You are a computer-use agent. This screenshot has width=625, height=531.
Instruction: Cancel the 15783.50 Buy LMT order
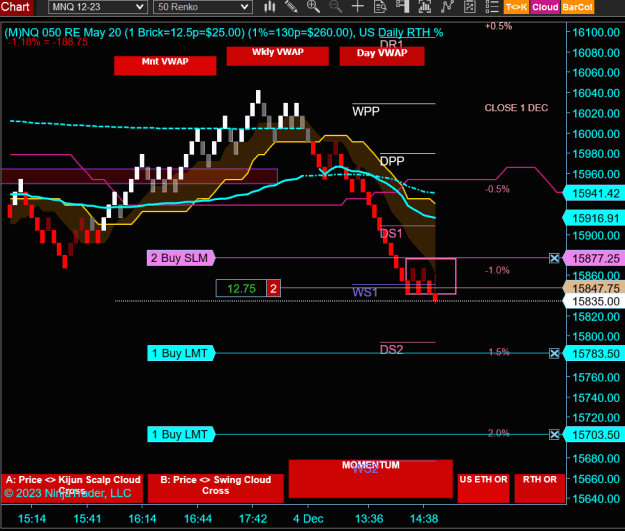[554, 353]
